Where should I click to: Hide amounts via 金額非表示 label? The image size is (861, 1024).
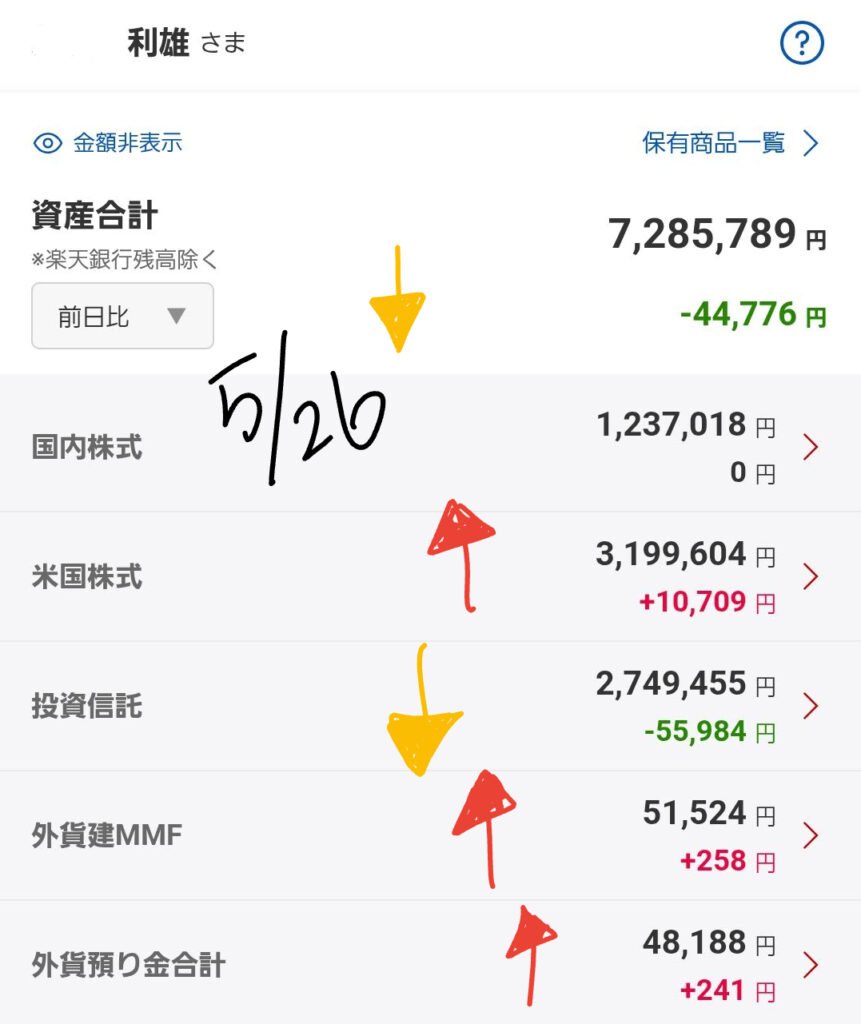coord(127,142)
